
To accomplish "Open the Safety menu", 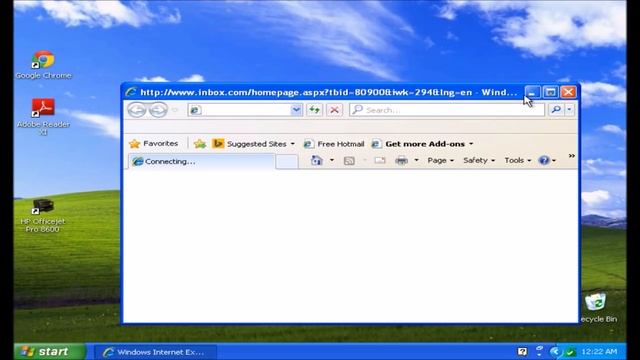I will [x=479, y=160].
